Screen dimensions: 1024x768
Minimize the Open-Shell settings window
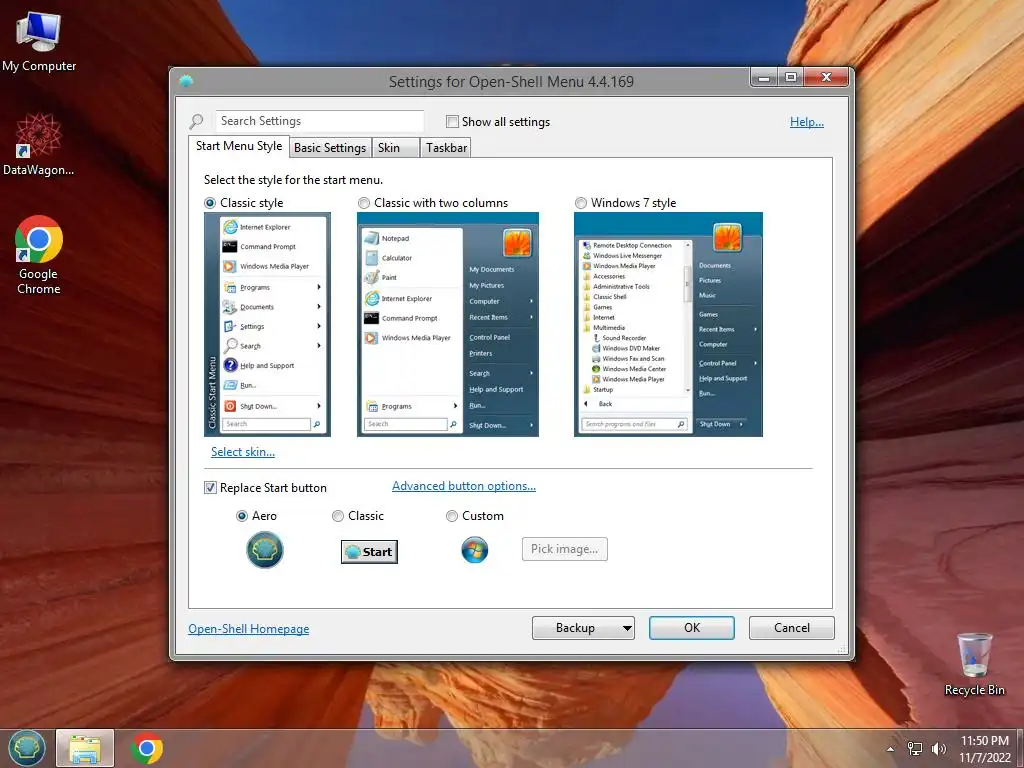(x=763, y=77)
